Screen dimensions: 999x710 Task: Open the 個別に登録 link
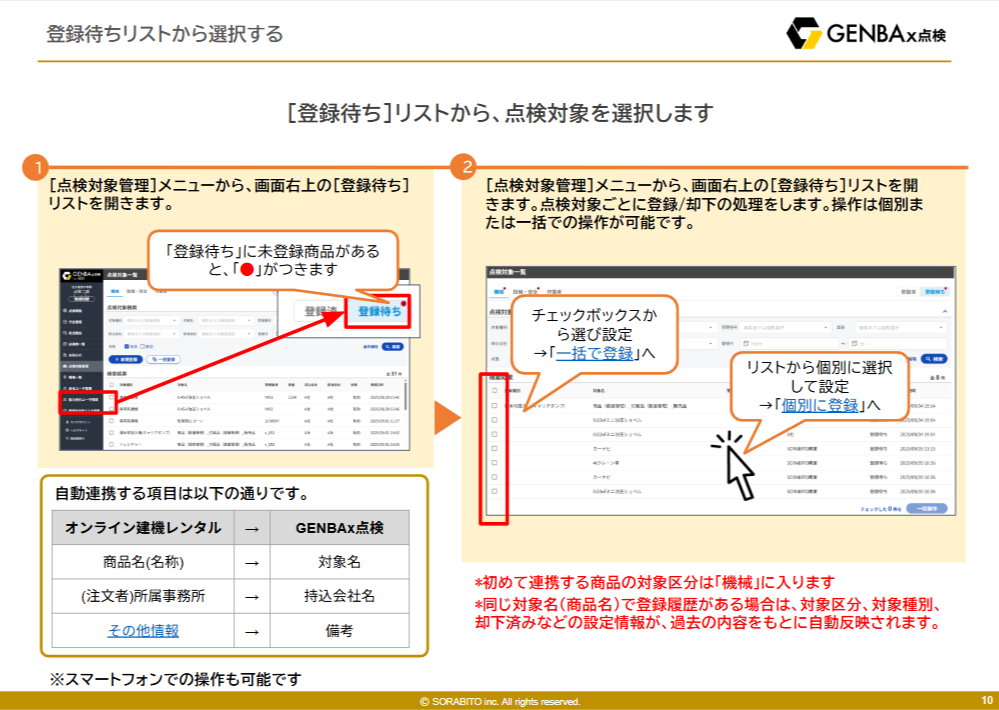click(820, 404)
